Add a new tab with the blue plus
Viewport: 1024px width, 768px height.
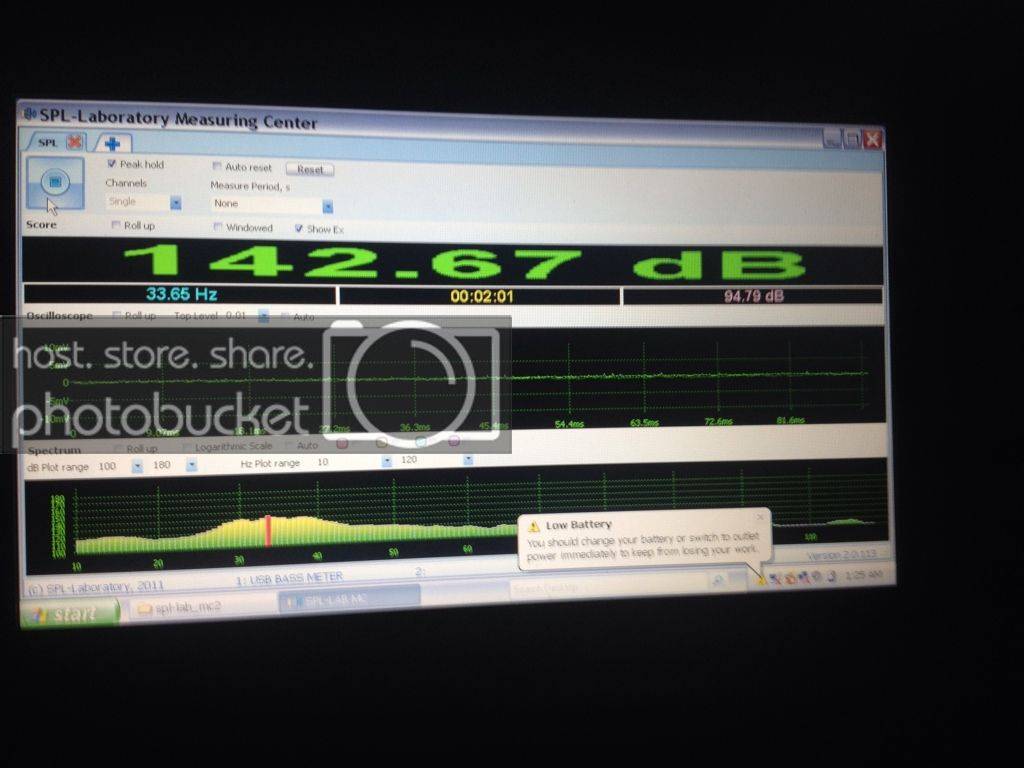point(112,144)
